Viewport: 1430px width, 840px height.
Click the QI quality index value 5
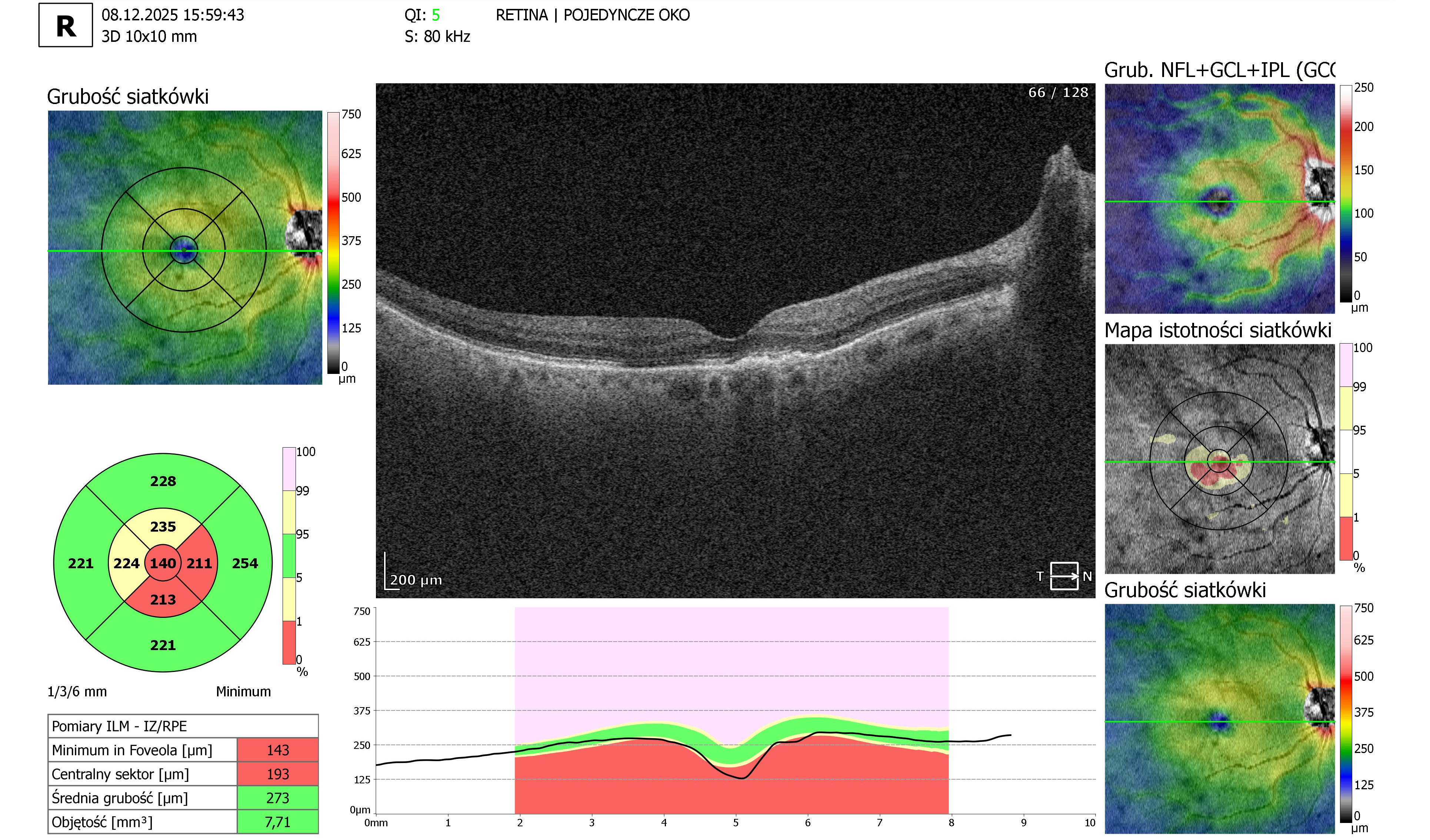coord(435,15)
